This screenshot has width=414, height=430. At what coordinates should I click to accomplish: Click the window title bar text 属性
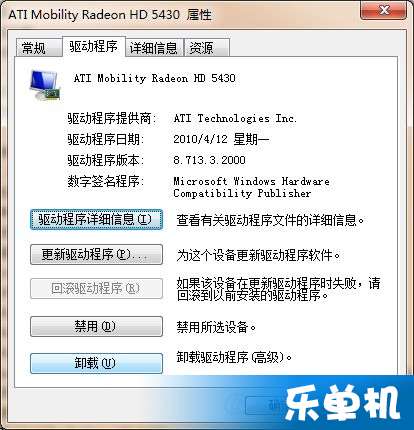(x=199, y=15)
